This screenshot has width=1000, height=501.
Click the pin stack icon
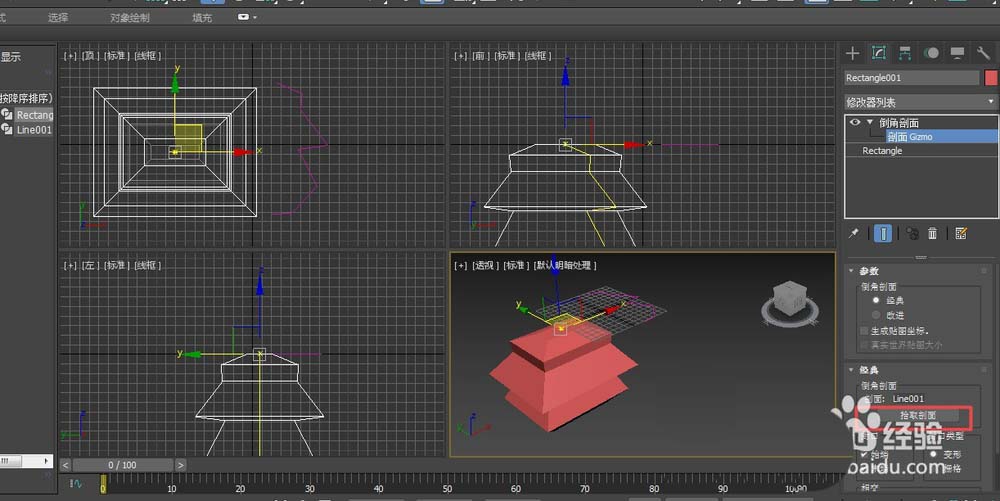854,233
